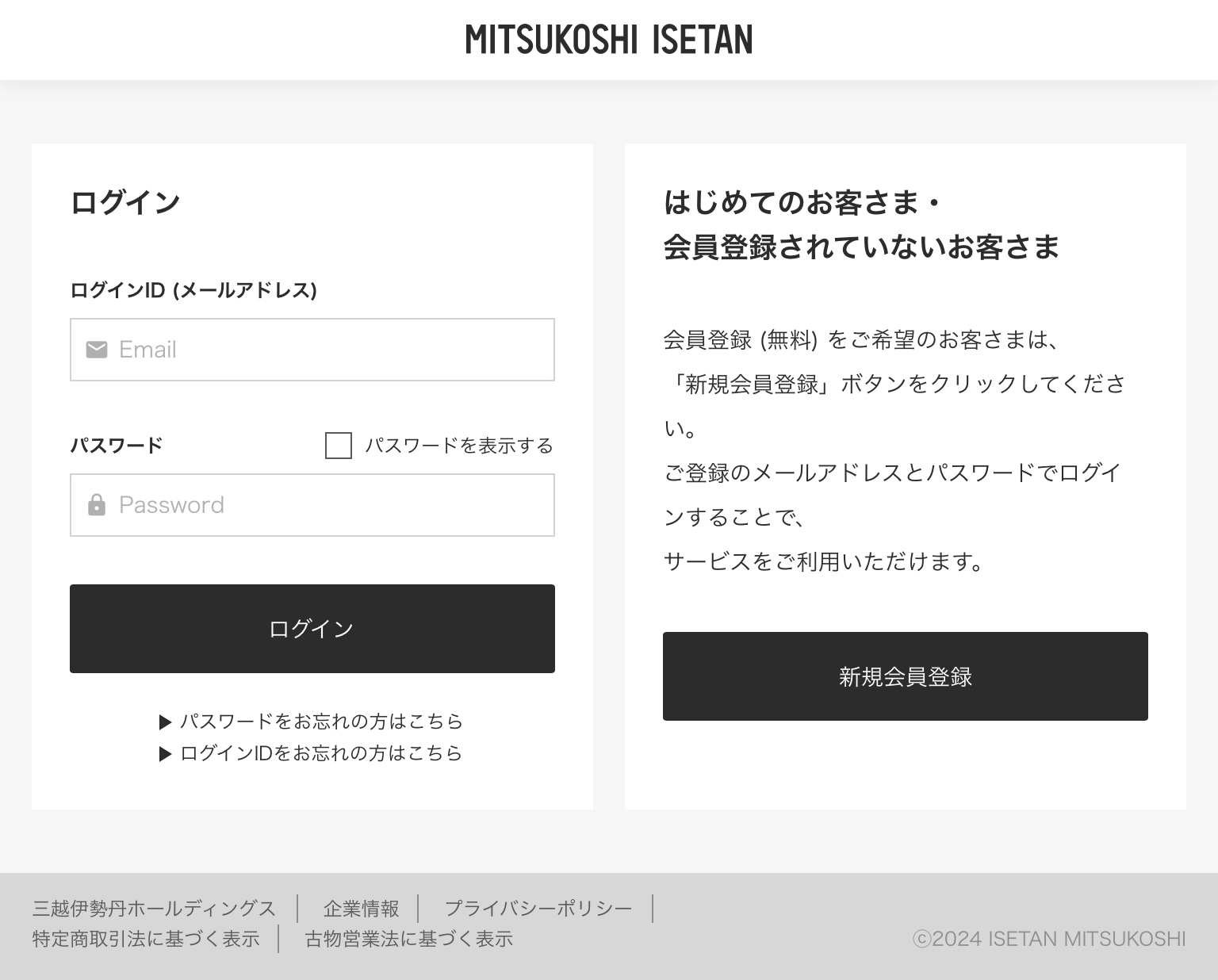Image resolution: width=1218 pixels, height=980 pixels.
Task: Open the 企業情報 footer link
Action: click(362, 908)
